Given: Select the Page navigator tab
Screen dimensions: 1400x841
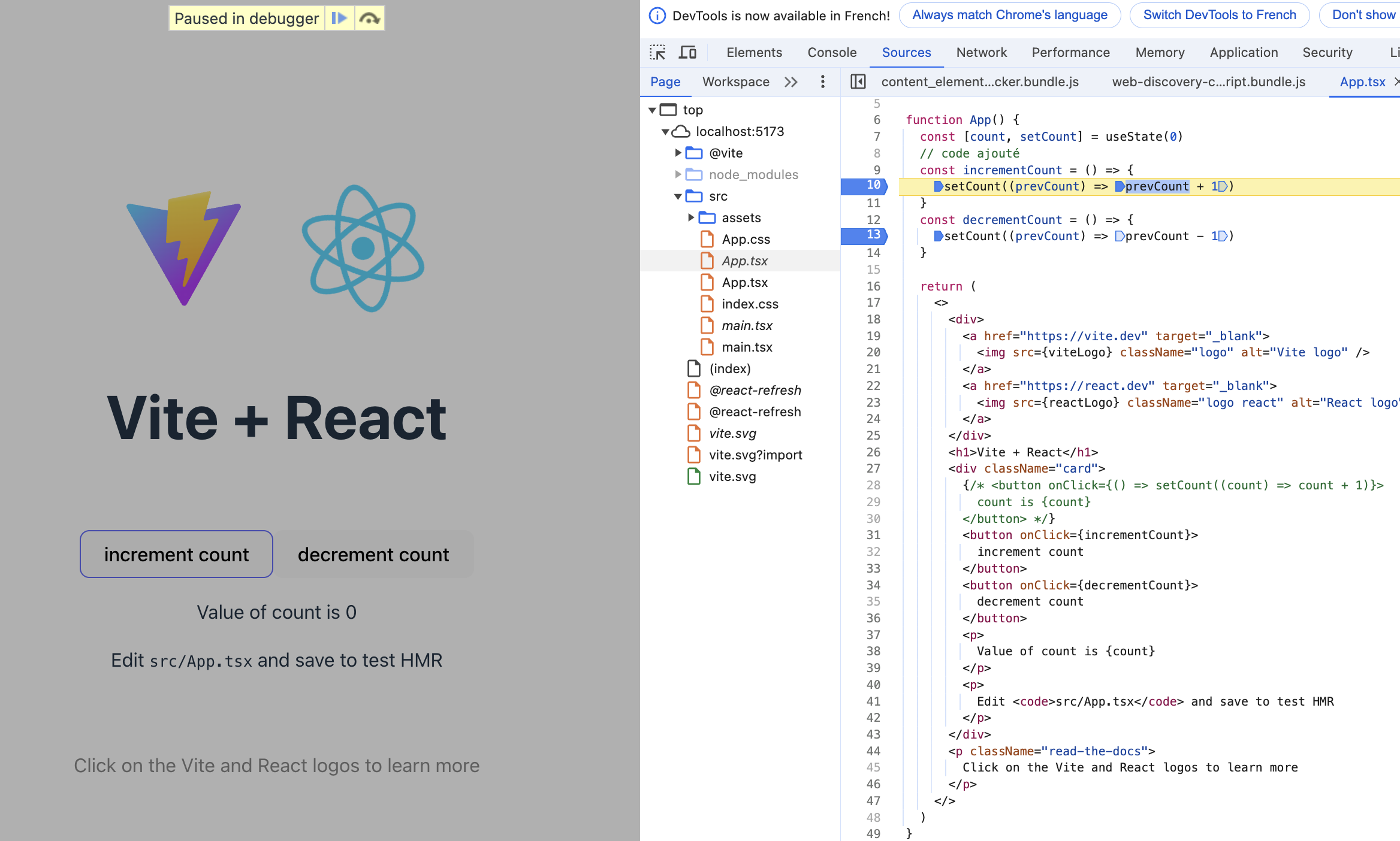Looking at the screenshot, I should click(665, 82).
